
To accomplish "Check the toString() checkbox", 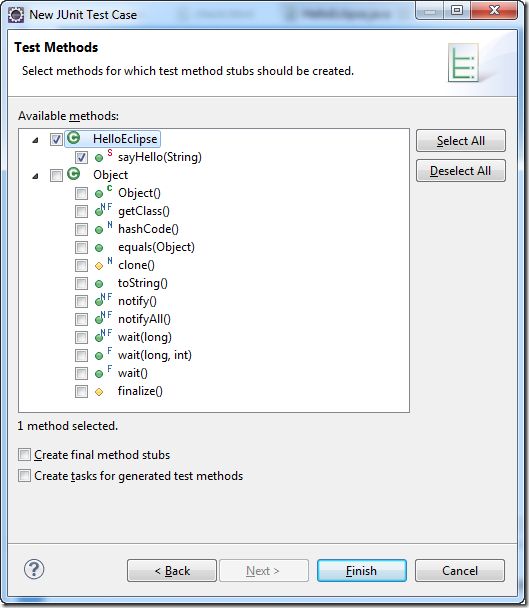I will point(81,283).
